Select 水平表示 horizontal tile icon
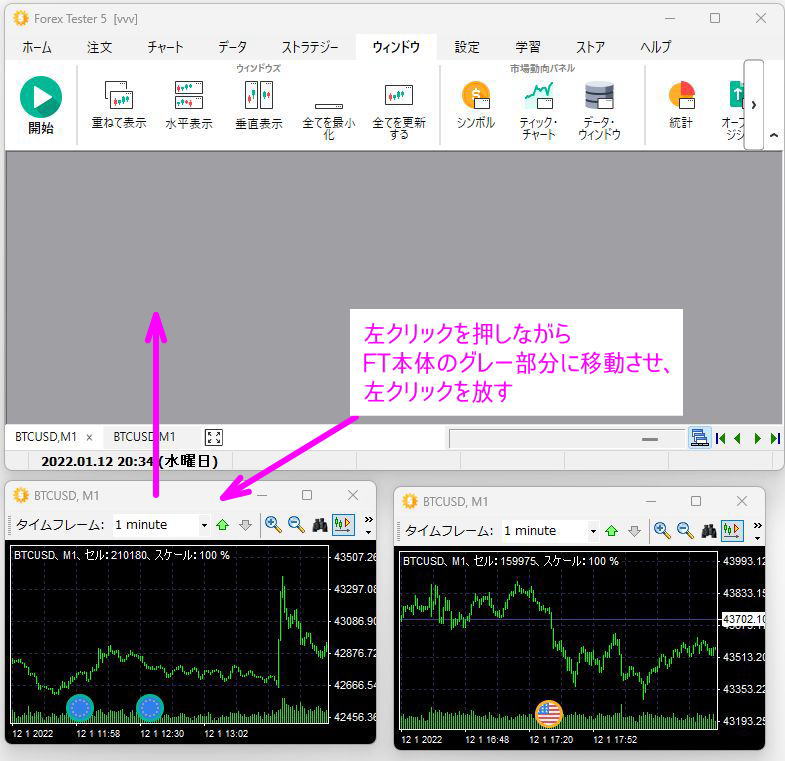Image resolution: width=785 pixels, height=761 pixels. (x=189, y=95)
